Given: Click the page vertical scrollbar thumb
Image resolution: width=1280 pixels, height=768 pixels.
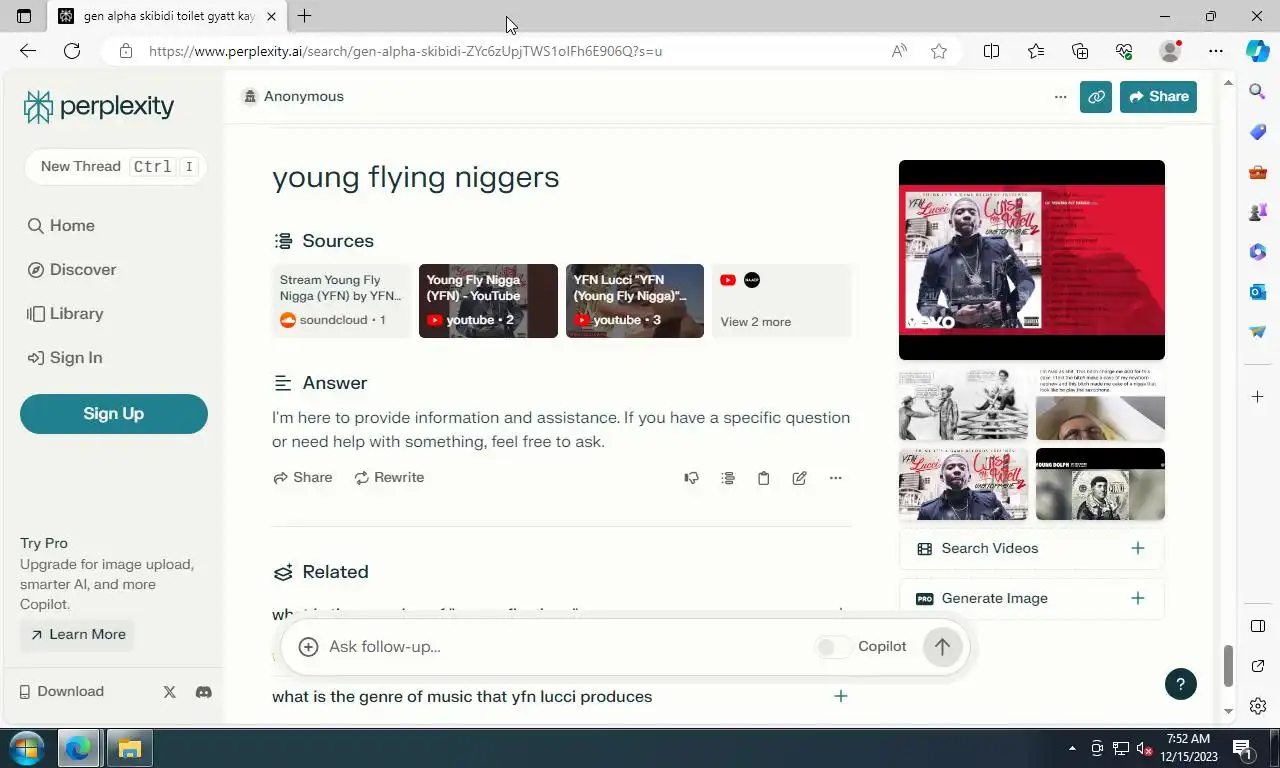Looking at the screenshot, I should (x=1228, y=666).
